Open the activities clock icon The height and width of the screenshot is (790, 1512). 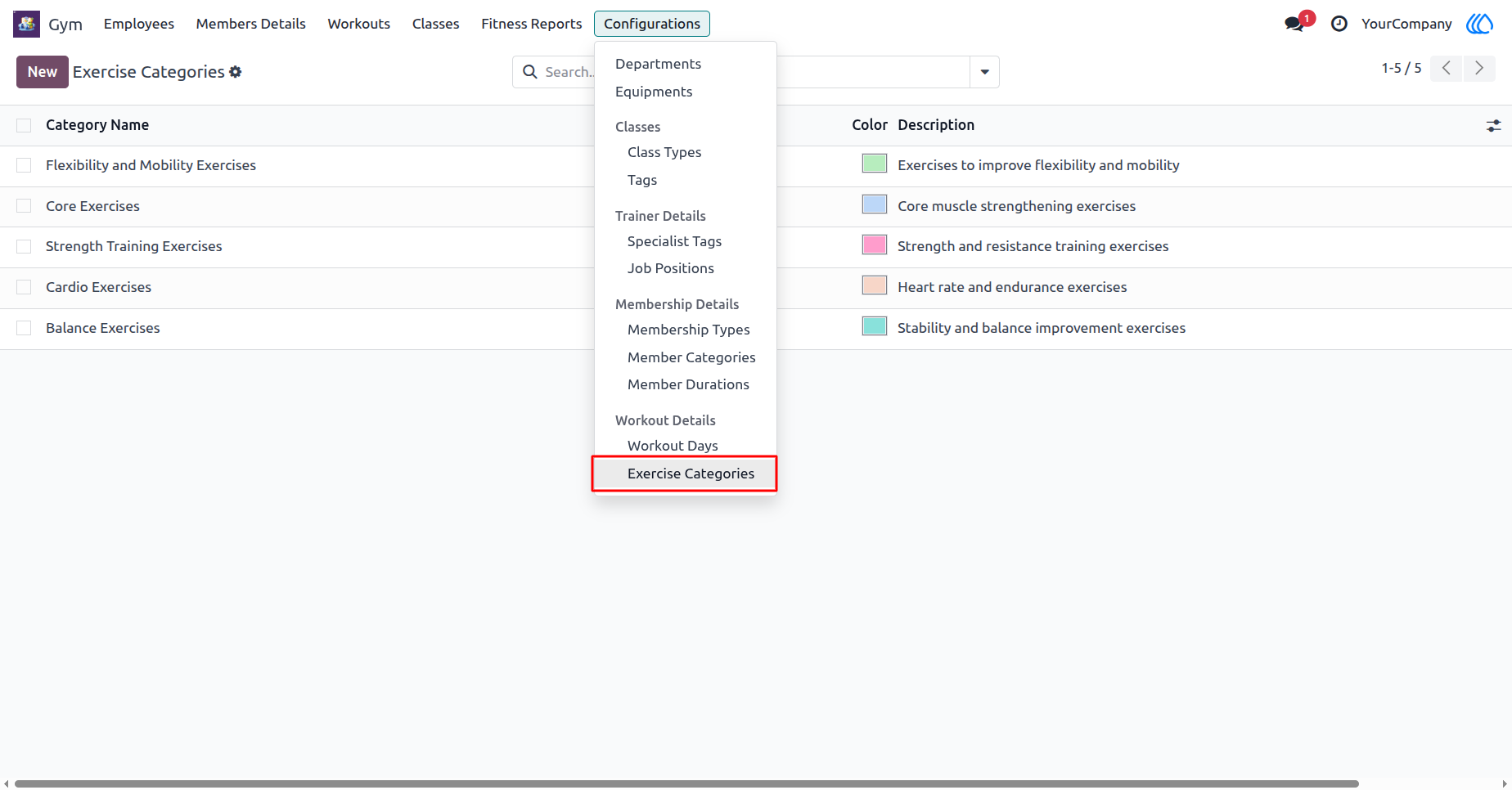1339,24
